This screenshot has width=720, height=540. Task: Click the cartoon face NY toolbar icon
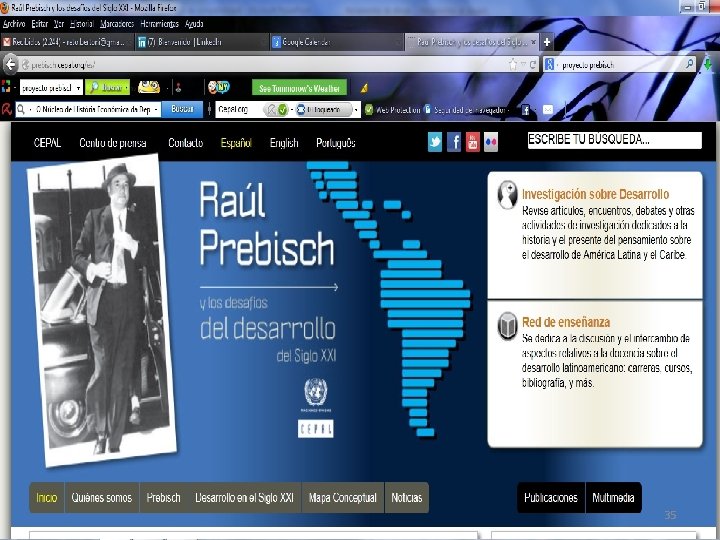(218, 87)
